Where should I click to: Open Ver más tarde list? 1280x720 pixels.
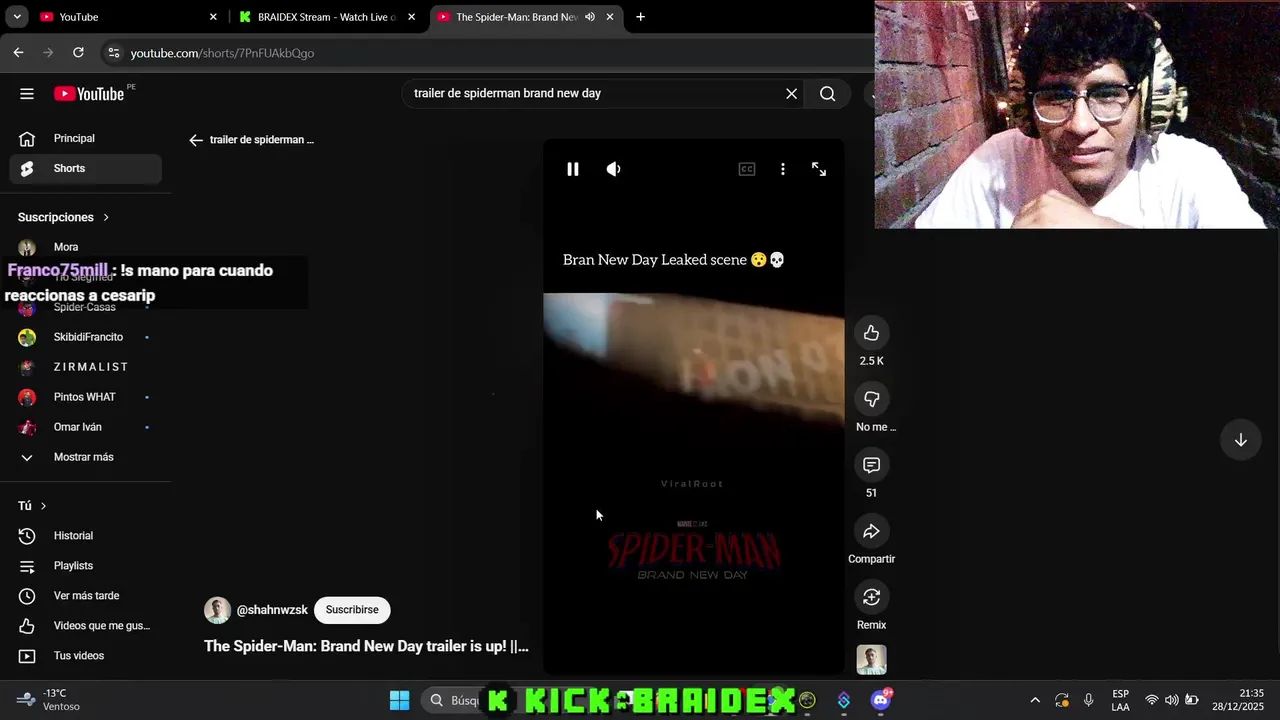tap(85, 596)
